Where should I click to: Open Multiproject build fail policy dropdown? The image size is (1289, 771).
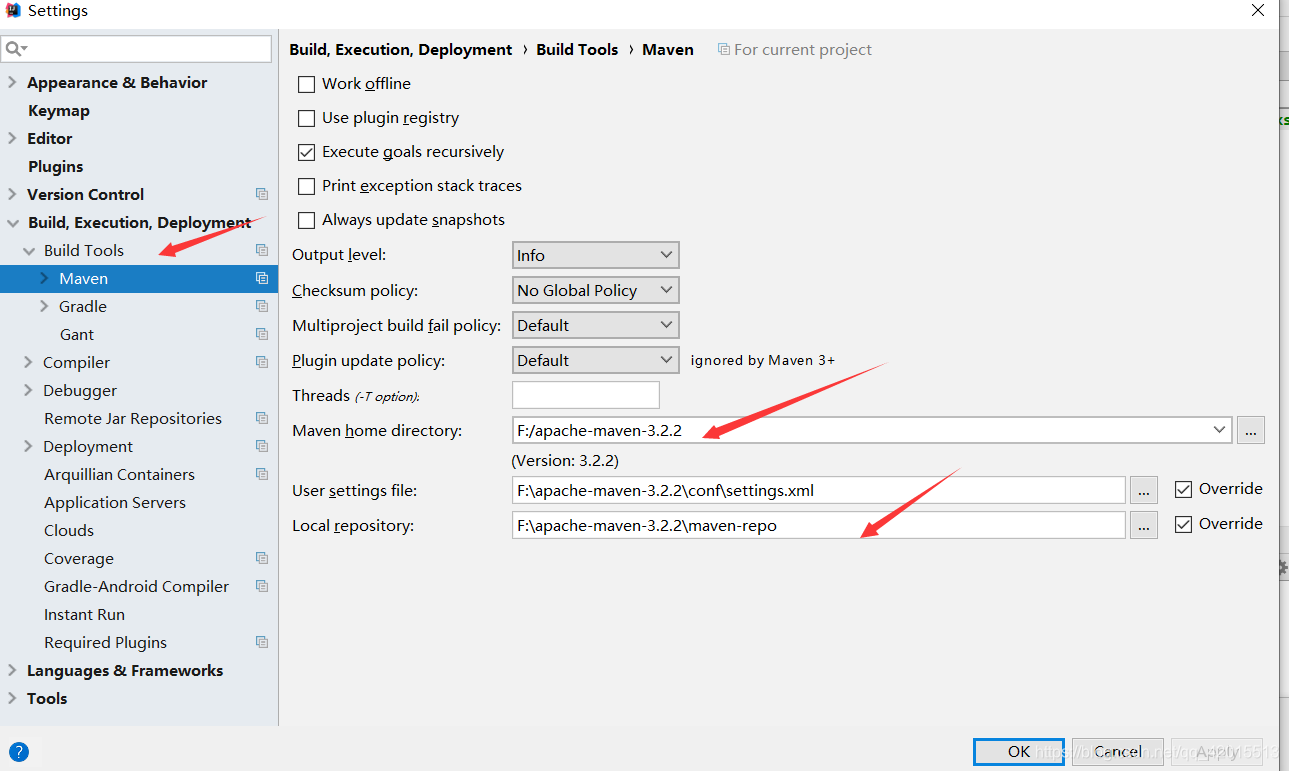pyautogui.click(x=595, y=325)
